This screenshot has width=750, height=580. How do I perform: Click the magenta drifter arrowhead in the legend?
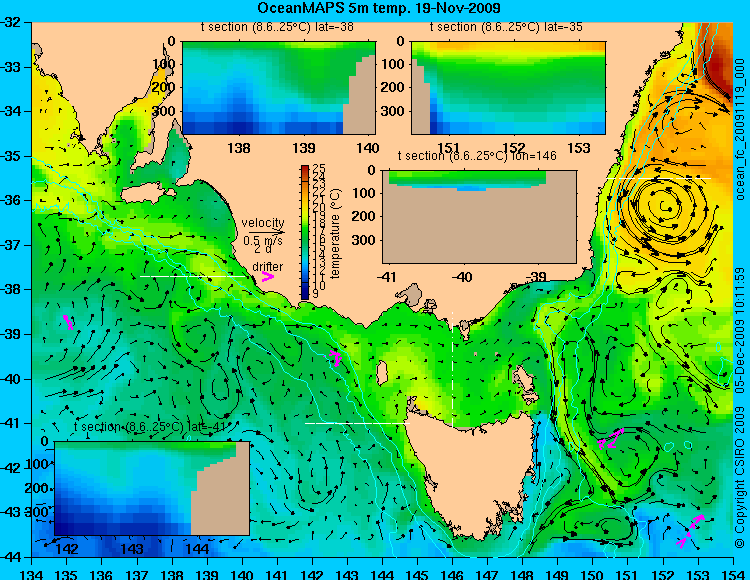(x=267, y=276)
